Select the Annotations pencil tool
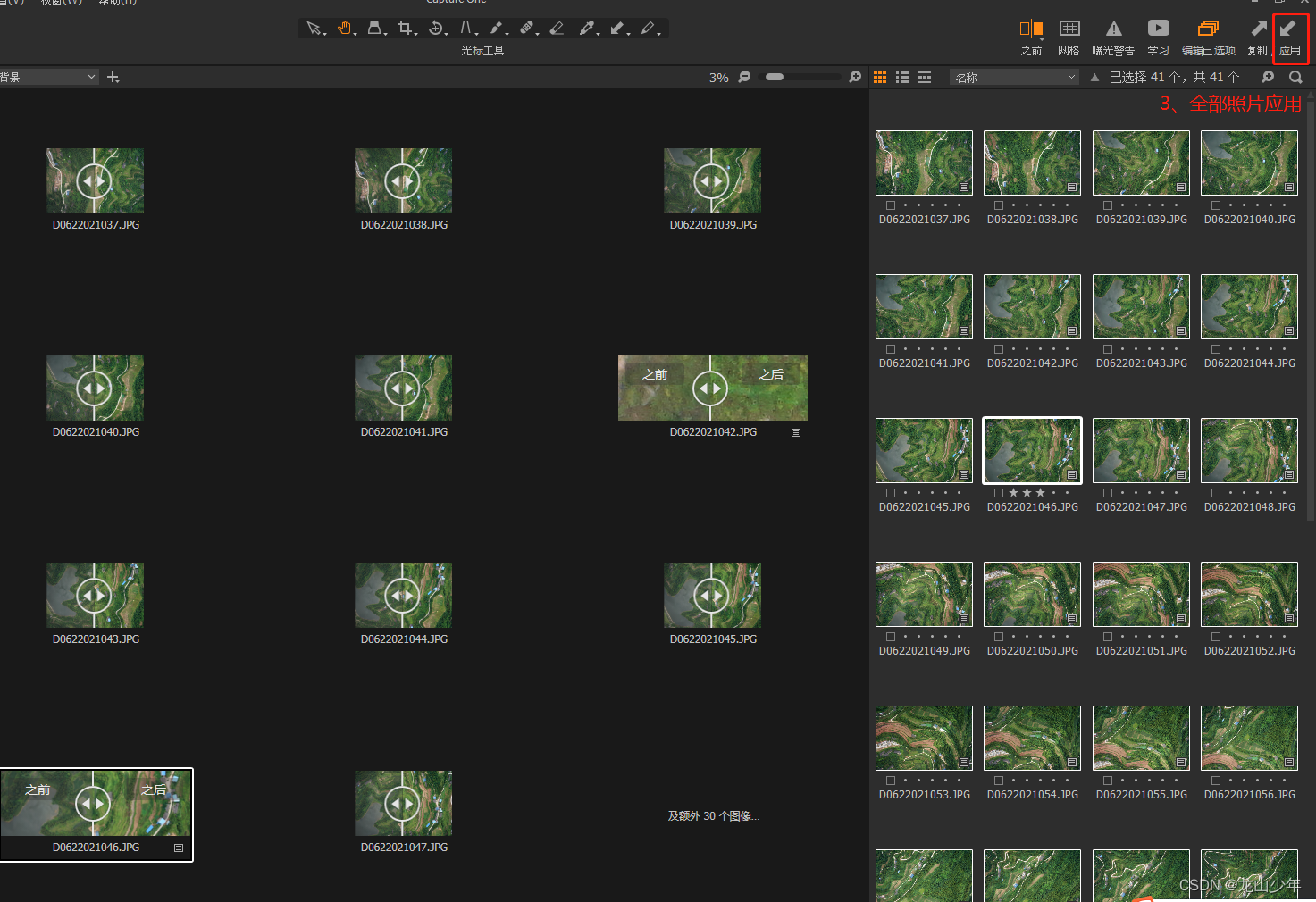Image resolution: width=1316 pixels, height=902 pixels. coord(648,29)
